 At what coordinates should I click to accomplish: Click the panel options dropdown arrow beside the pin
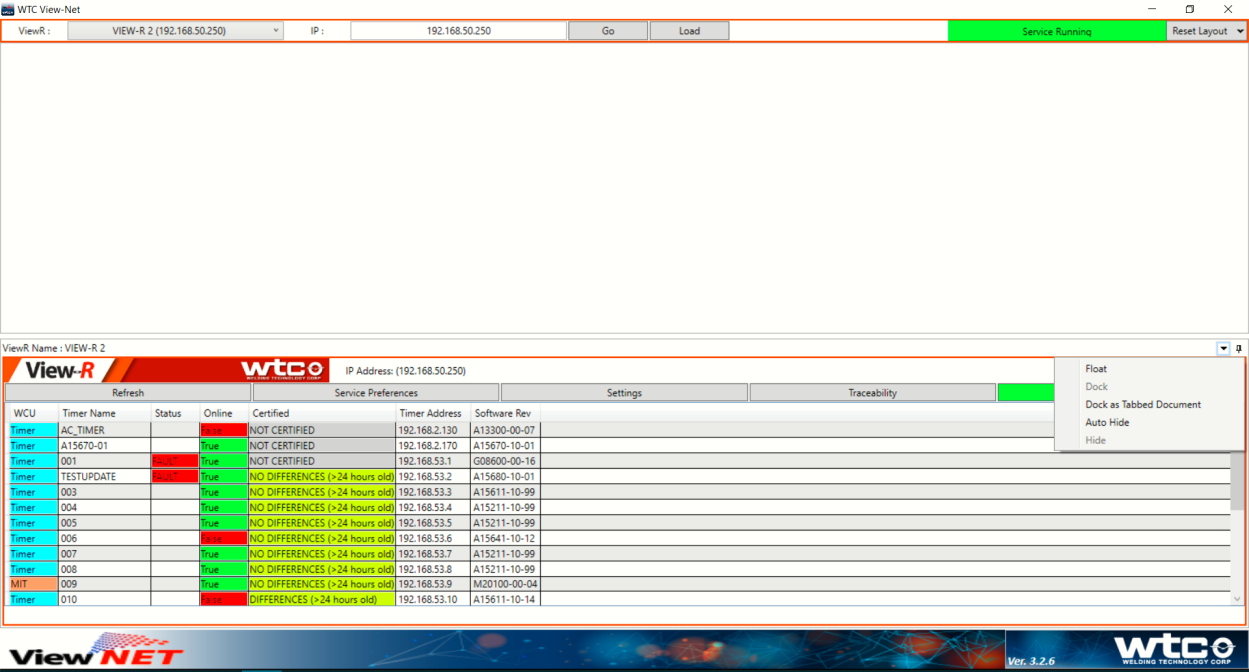coord(1223,348)
